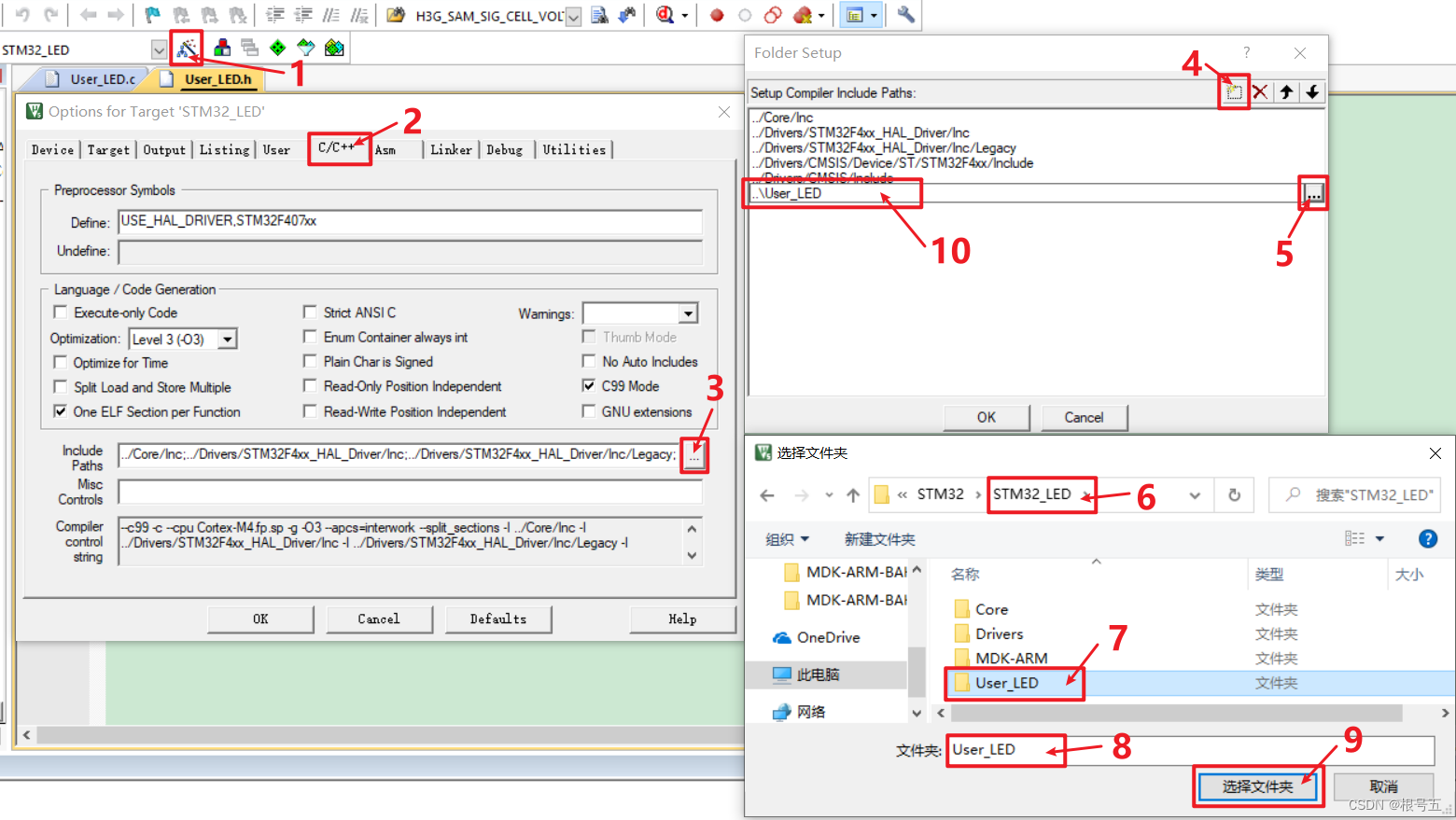Open the C/C++ options tab
Image resolution: width=1456 pixels, height=820 pixels.
click(337, 147)
